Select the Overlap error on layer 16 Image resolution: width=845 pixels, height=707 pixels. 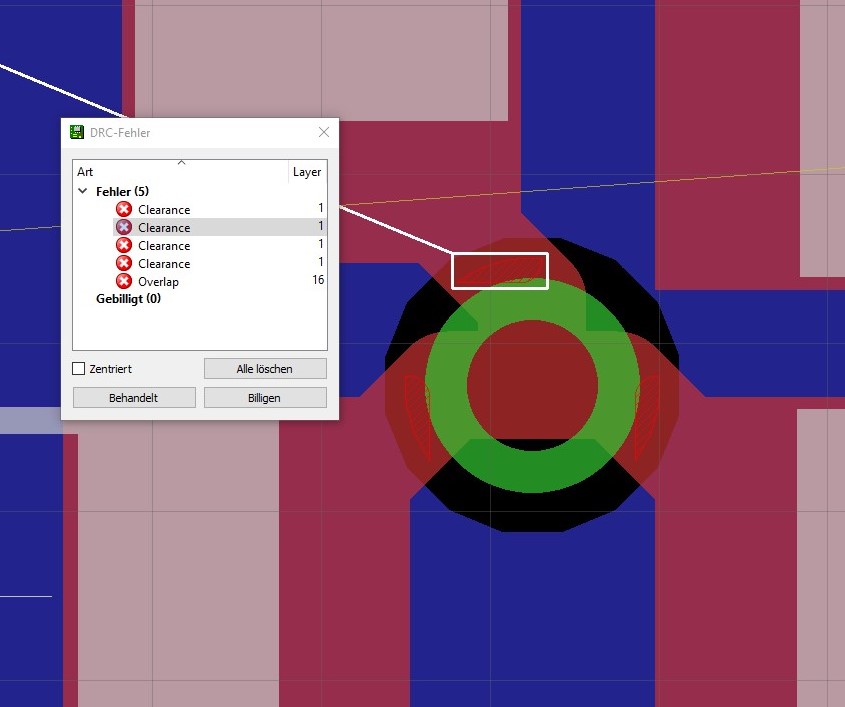coord(219,281)
